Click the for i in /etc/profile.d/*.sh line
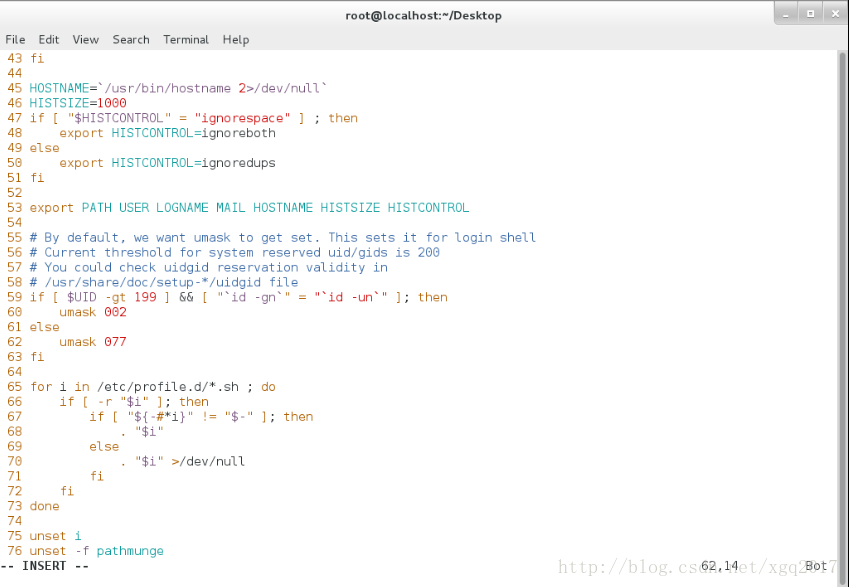This screenshot has width=849, height=587. [153, 387]
